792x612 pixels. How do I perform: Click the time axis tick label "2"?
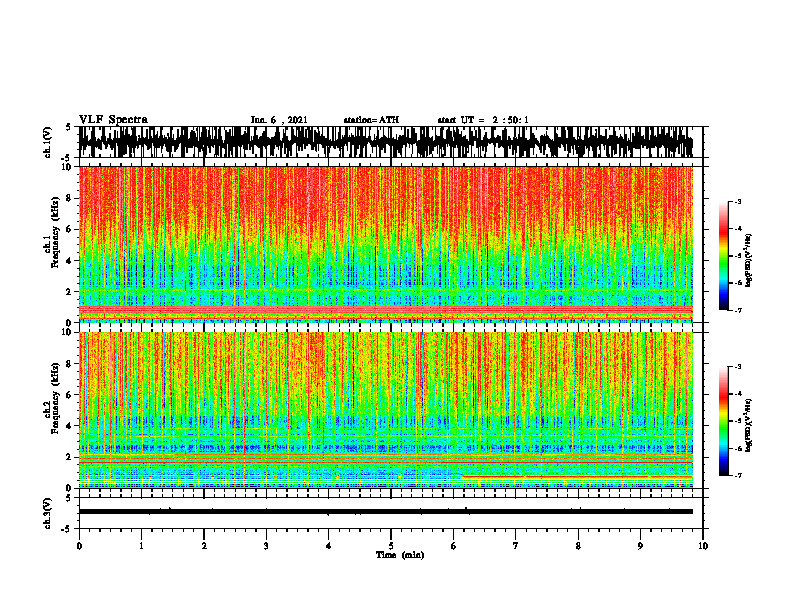click(x=204, y=546)
